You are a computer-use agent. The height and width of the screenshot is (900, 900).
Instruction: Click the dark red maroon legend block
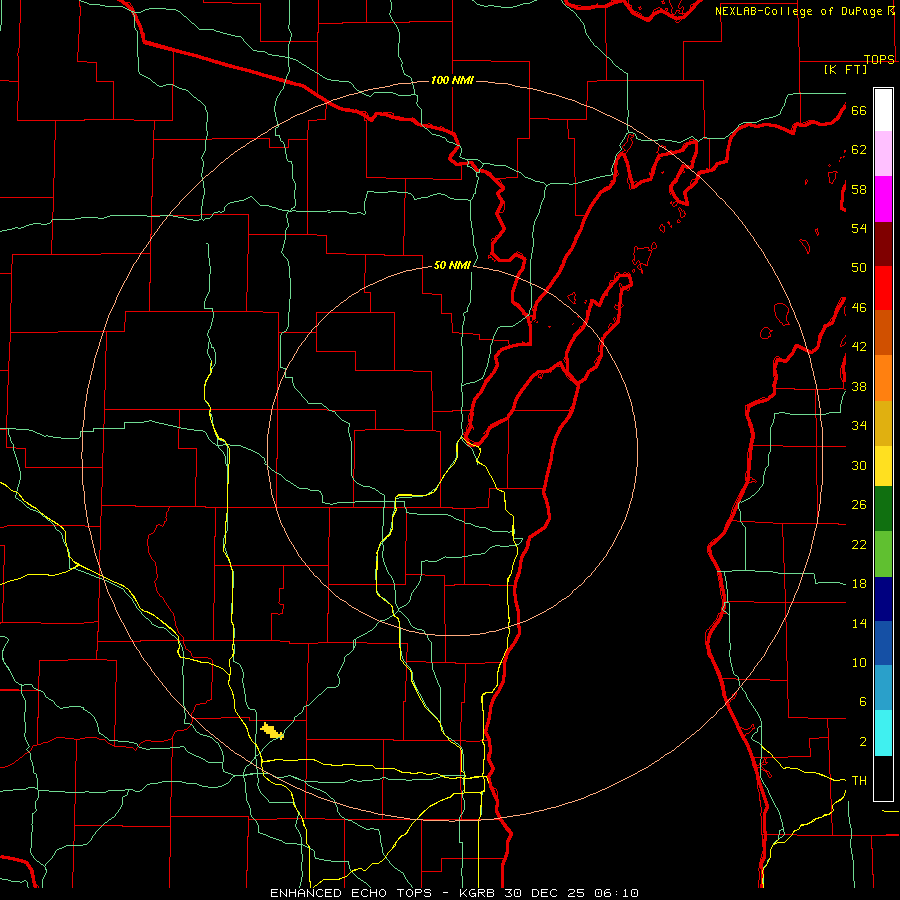(883, 243)
